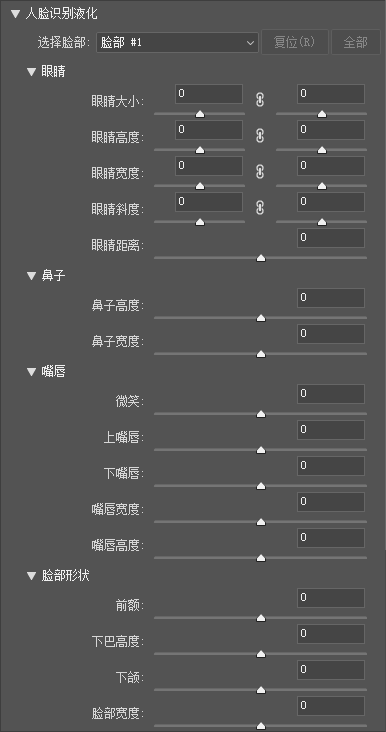The image size is (386, 732).
Task: Click the right 眼睛斜度 value field
Action: click(331, 202)
